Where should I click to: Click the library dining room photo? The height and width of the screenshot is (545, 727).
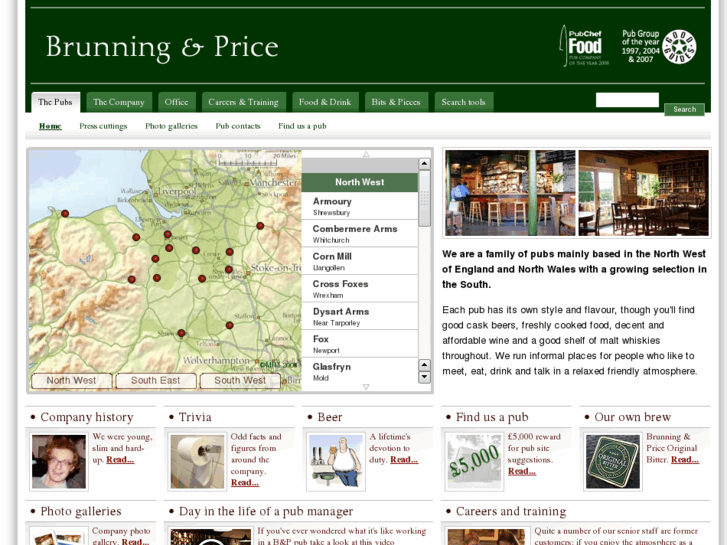pyautogui.click(x=644, y=193)
